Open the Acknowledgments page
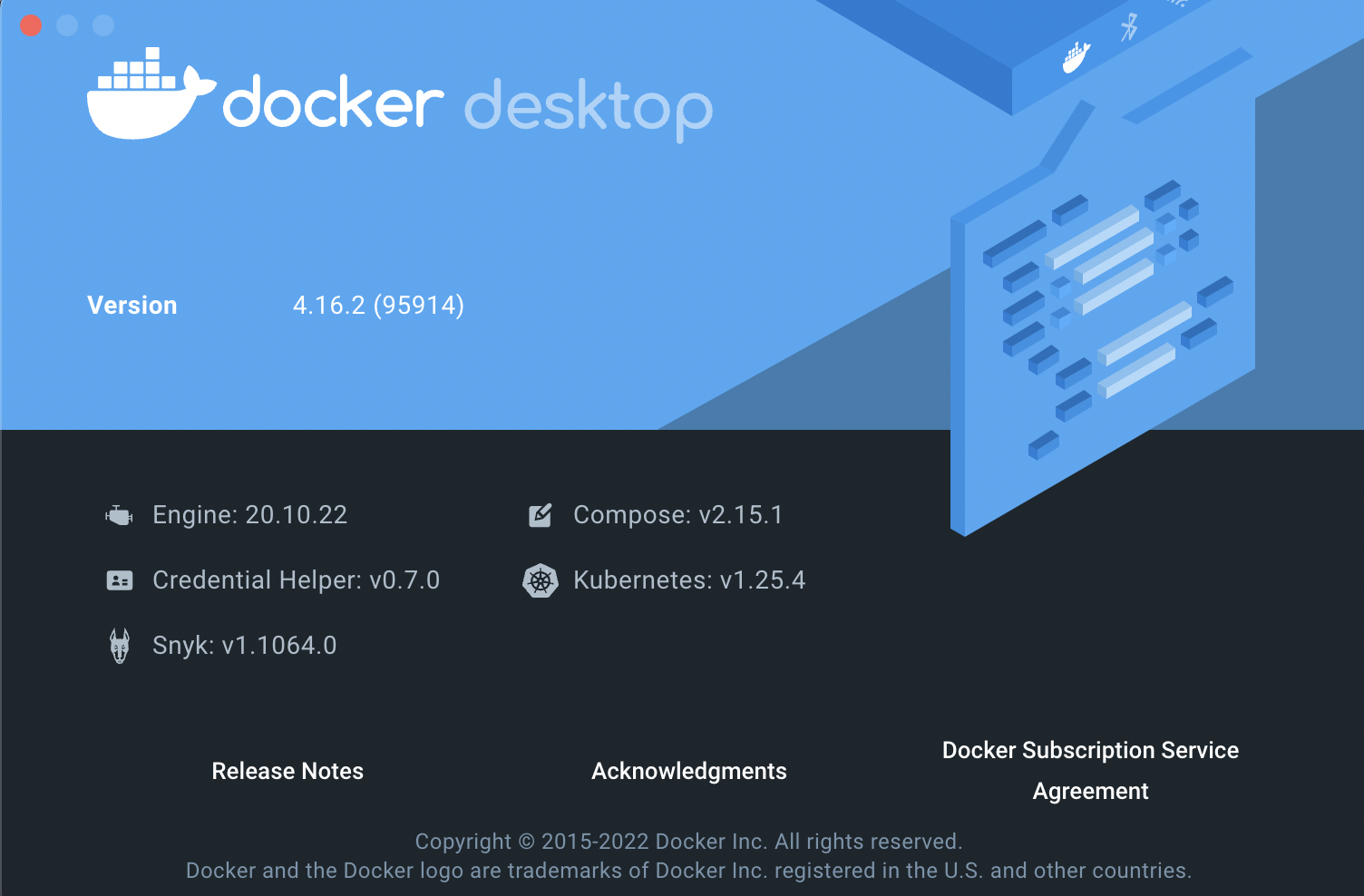 689,771
